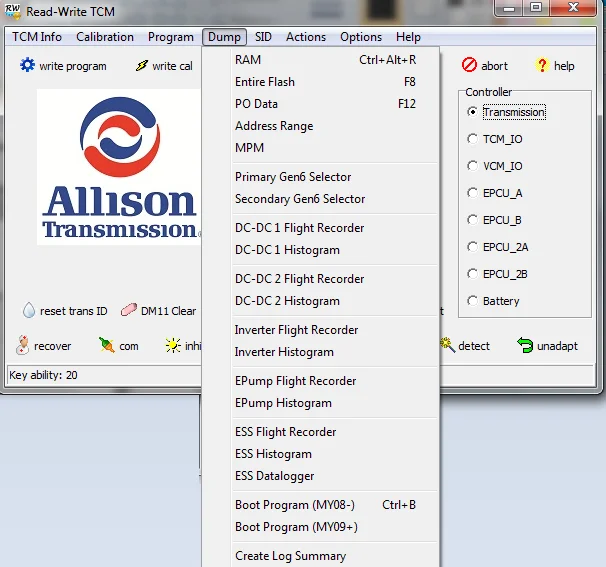Minimize the Read-Write TCM window

(x=509, y=8)
